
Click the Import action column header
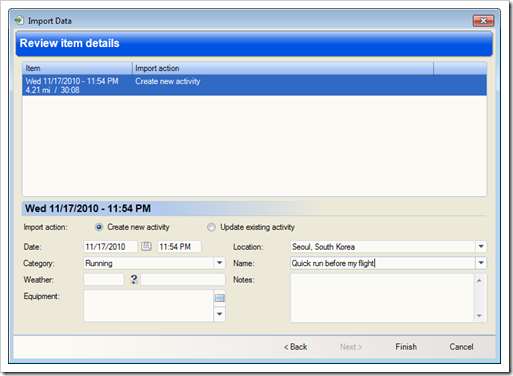[x=283, y=68]
